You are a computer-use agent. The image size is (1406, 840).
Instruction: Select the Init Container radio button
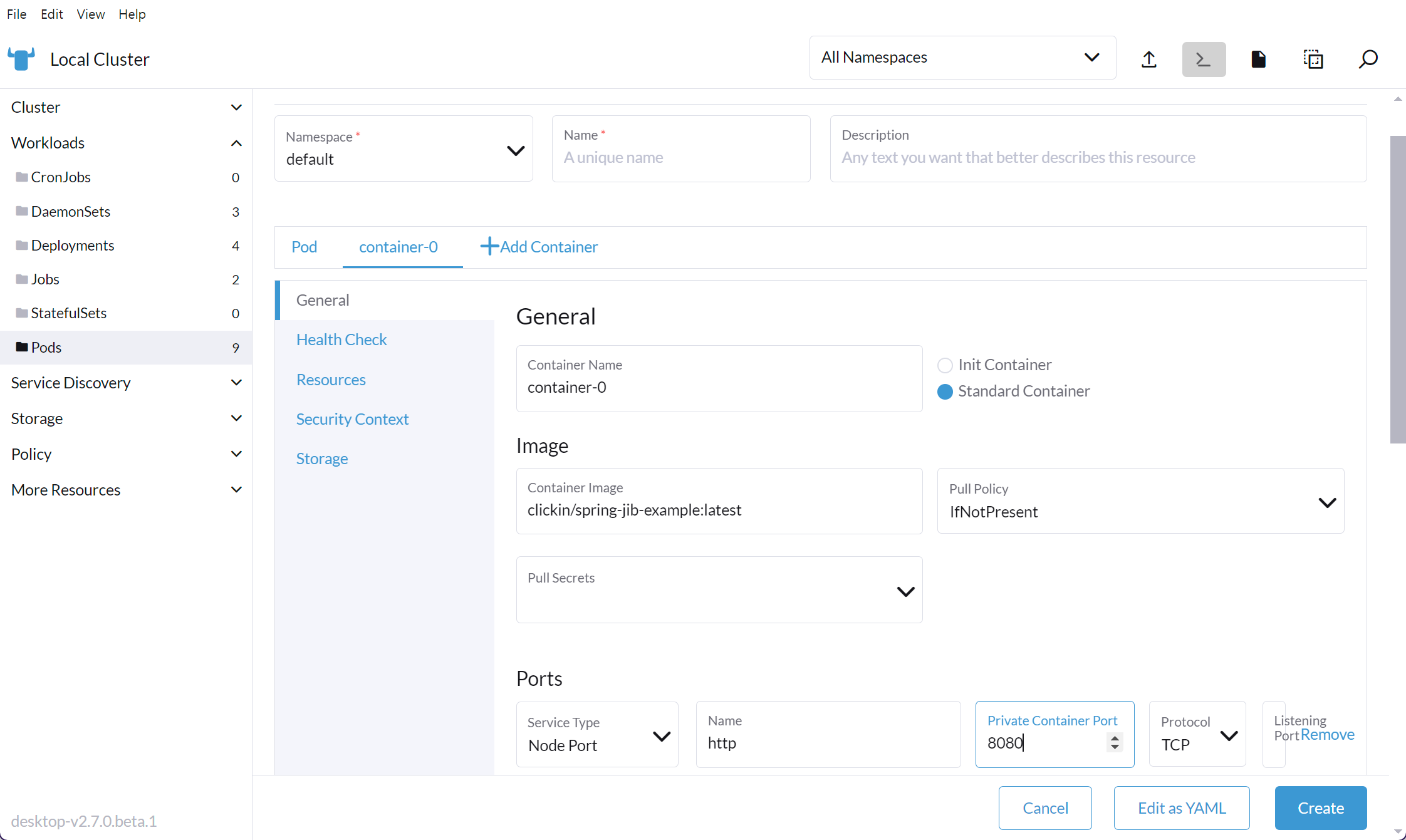(945, 365)
